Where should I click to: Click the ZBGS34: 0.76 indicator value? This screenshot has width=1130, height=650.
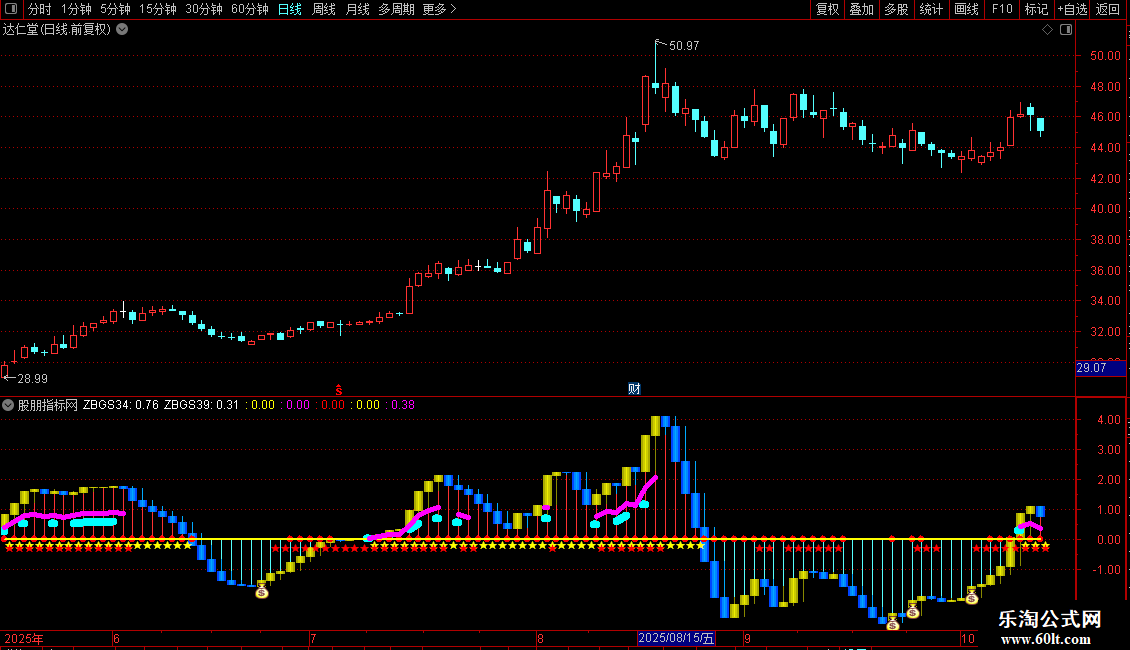point(120,405)
